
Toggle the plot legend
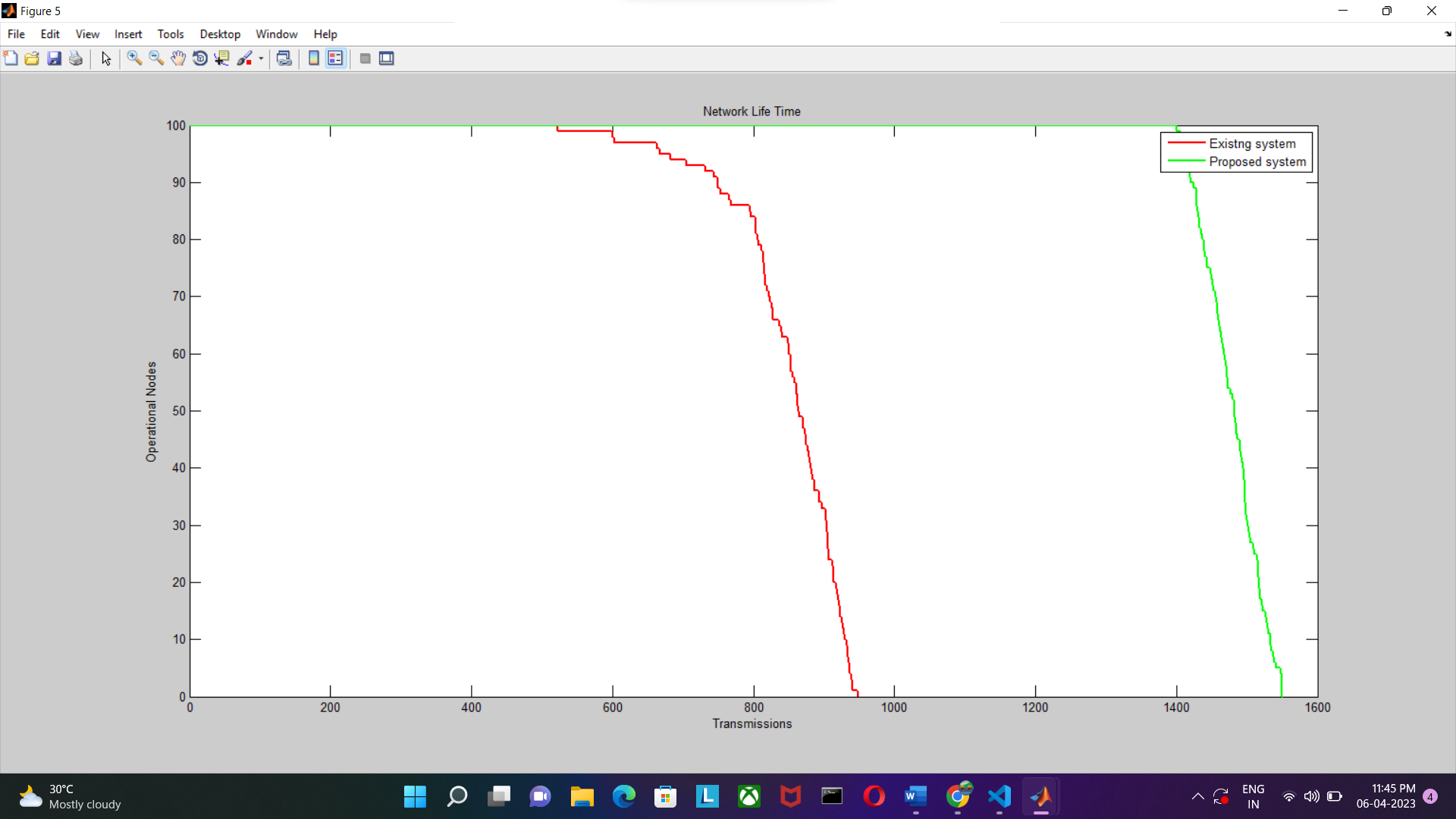point(335,58)
